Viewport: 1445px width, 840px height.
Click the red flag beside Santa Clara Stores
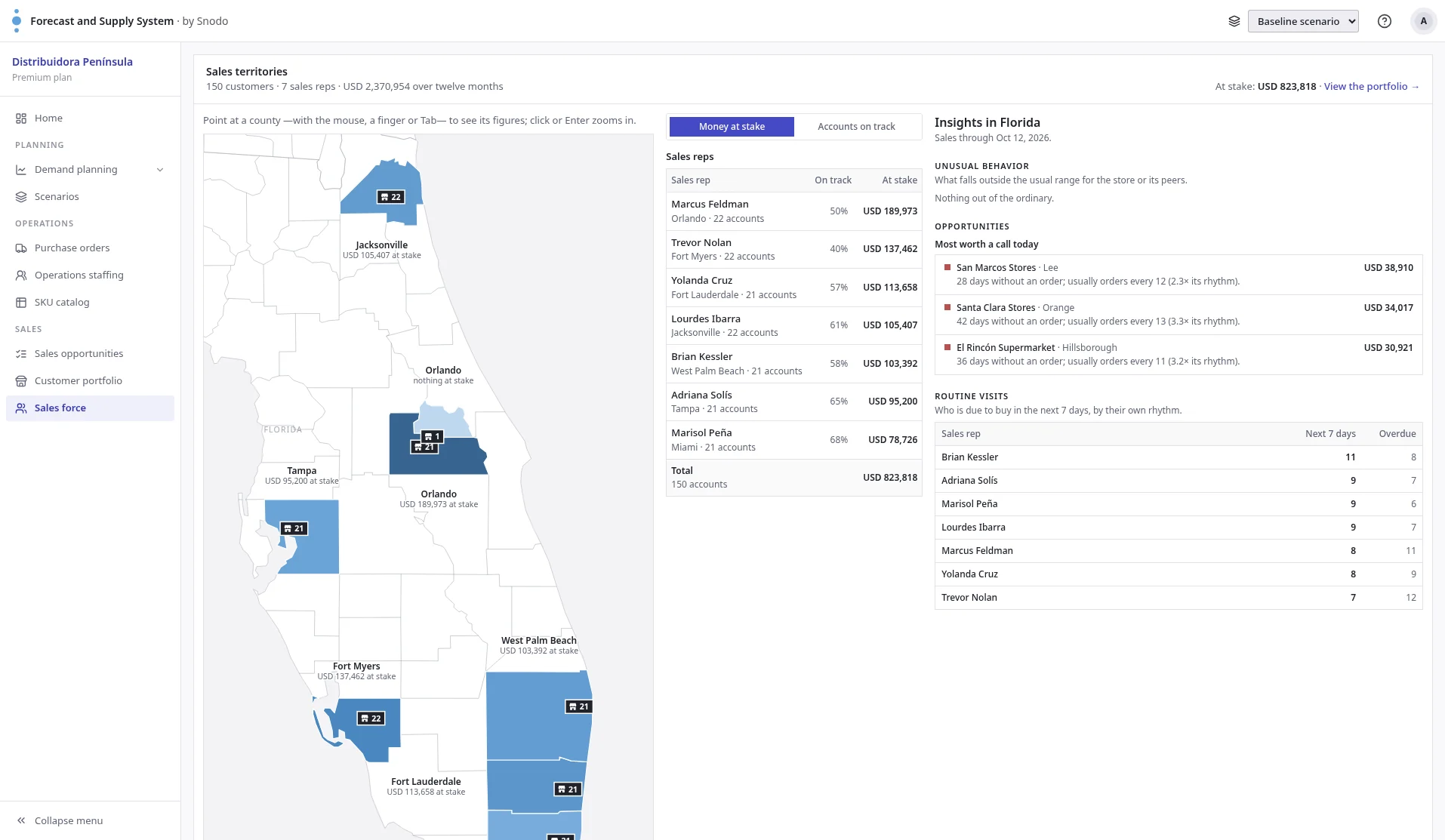(947, 307)
